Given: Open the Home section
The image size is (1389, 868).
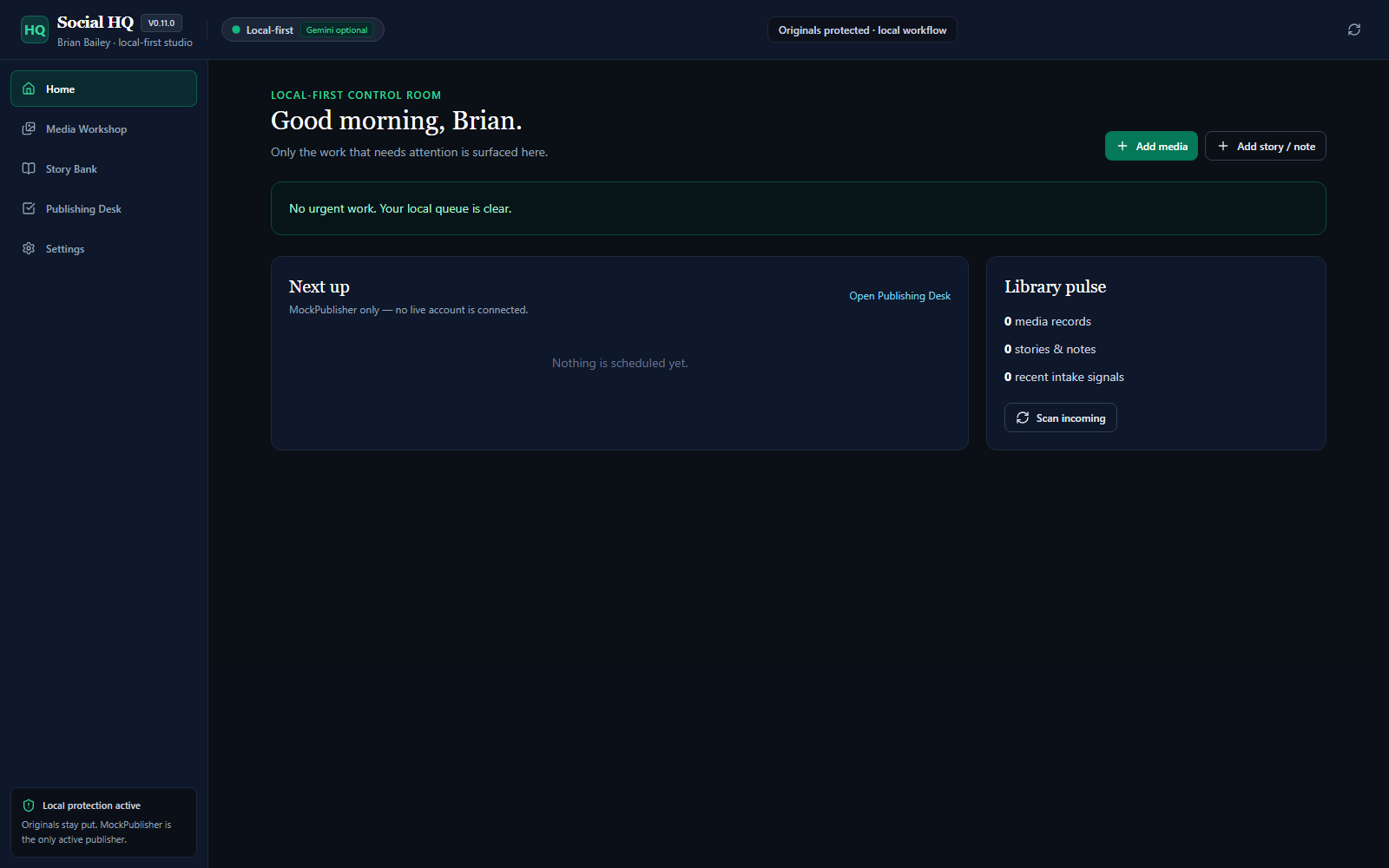Looking at the screenshot, I should tap(103, 89).
